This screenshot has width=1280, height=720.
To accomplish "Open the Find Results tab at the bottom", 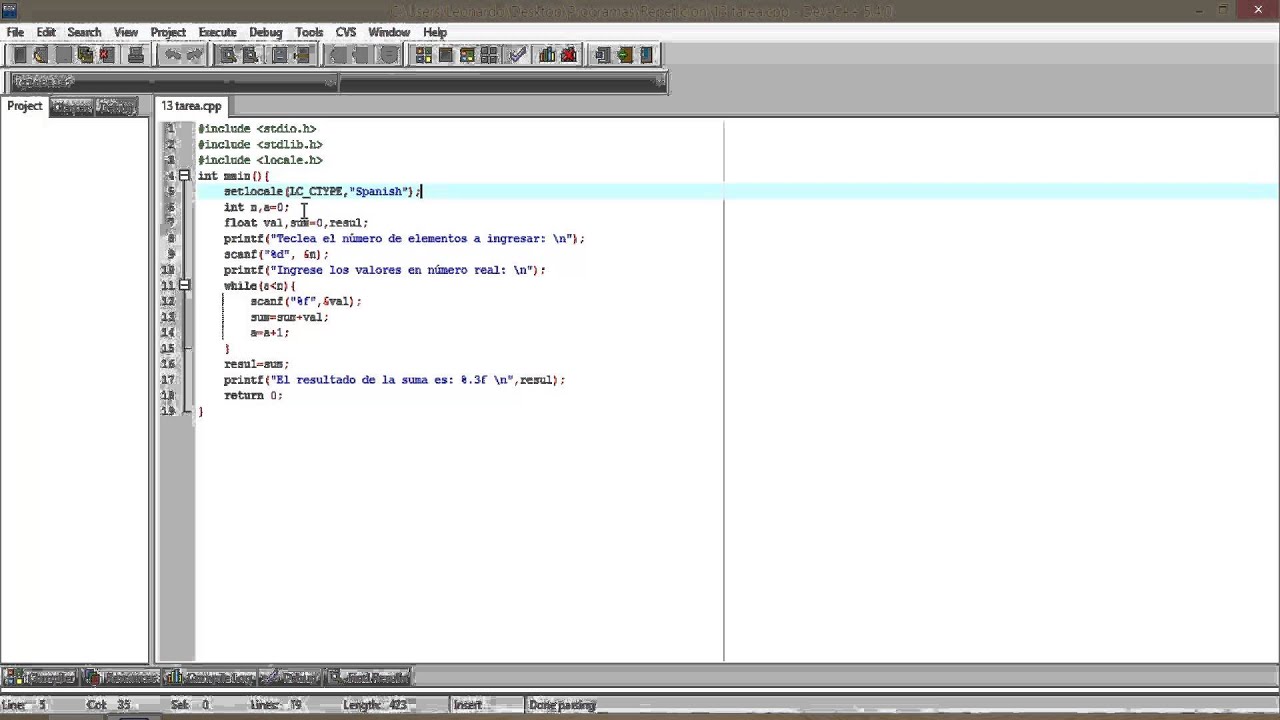I will (369, 677).
